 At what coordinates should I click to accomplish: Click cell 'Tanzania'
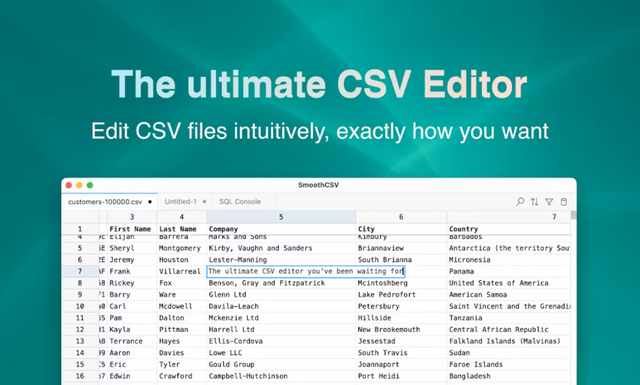tap(509, 318)
